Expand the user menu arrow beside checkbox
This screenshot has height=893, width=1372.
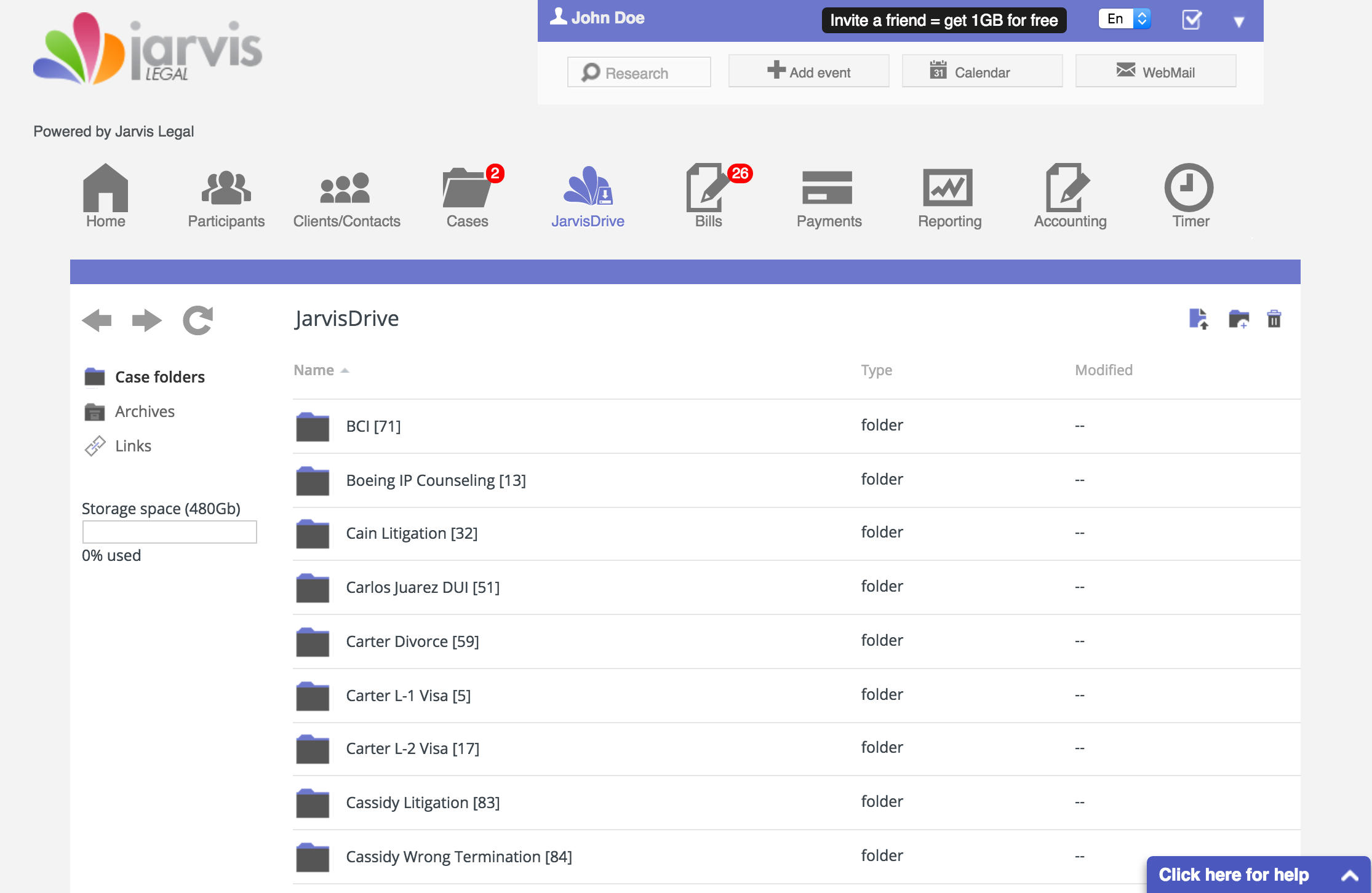[x=1239, y=22]
